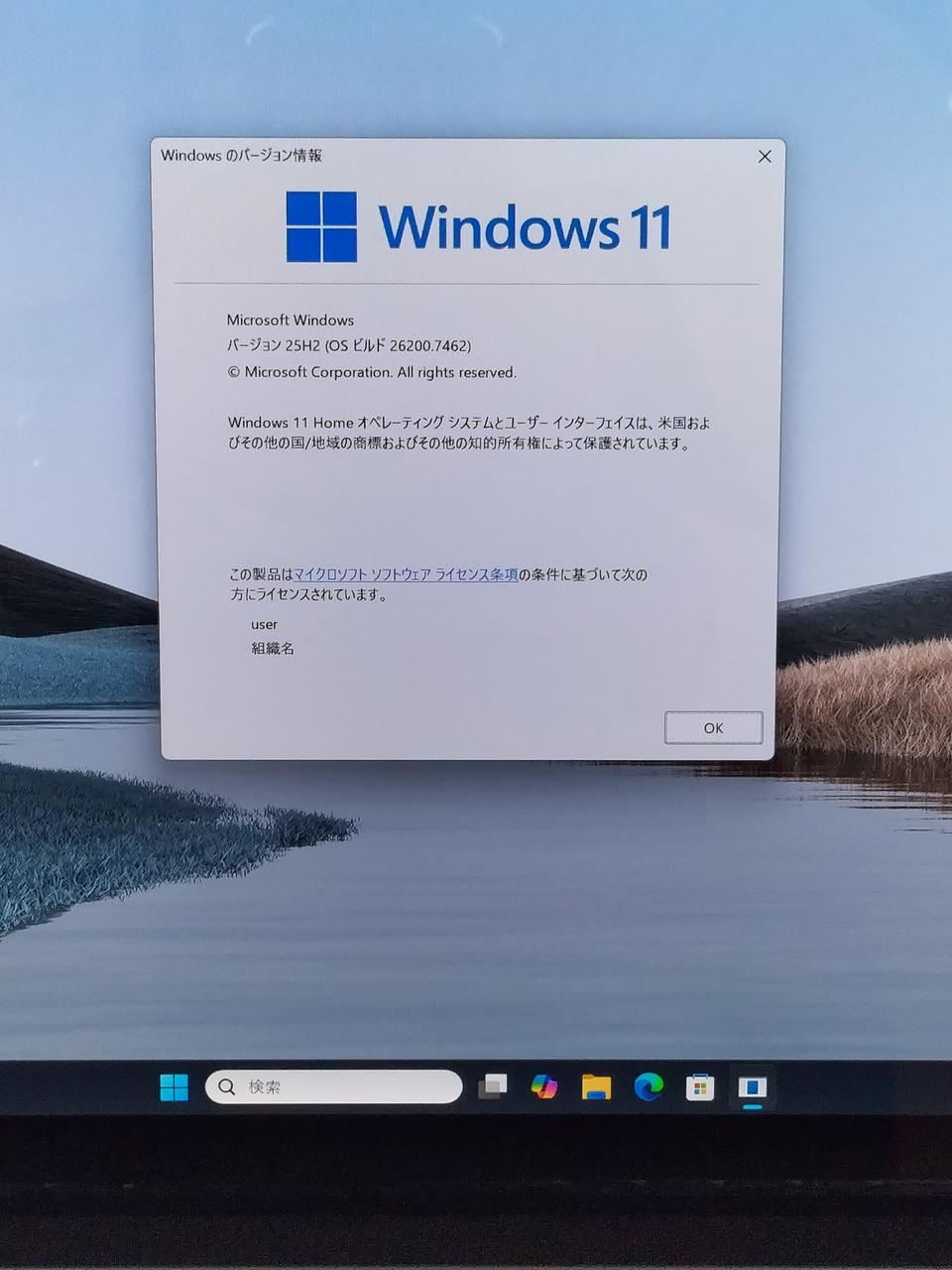Click the blue Windows logo in the dialog
Screen dimensions: 952x1270
(321, 227)
